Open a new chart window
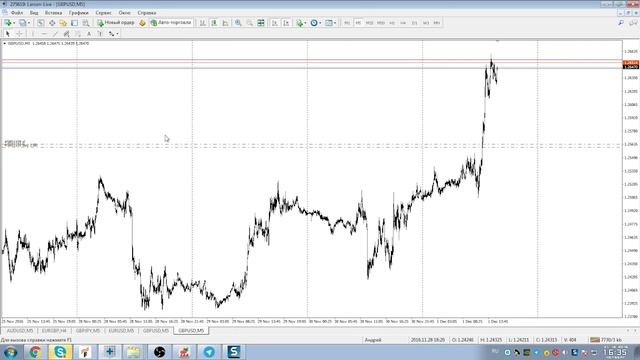This screenshot has height=360, width=640. click(7, 23)
